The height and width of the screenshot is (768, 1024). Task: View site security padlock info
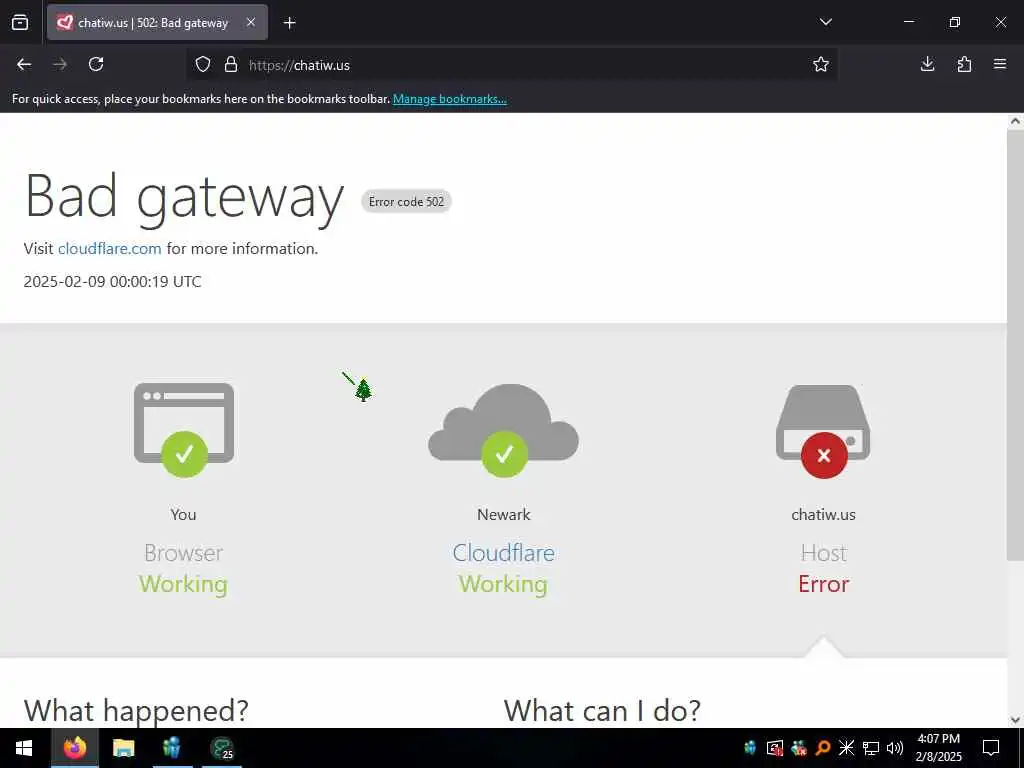(231, 65)
